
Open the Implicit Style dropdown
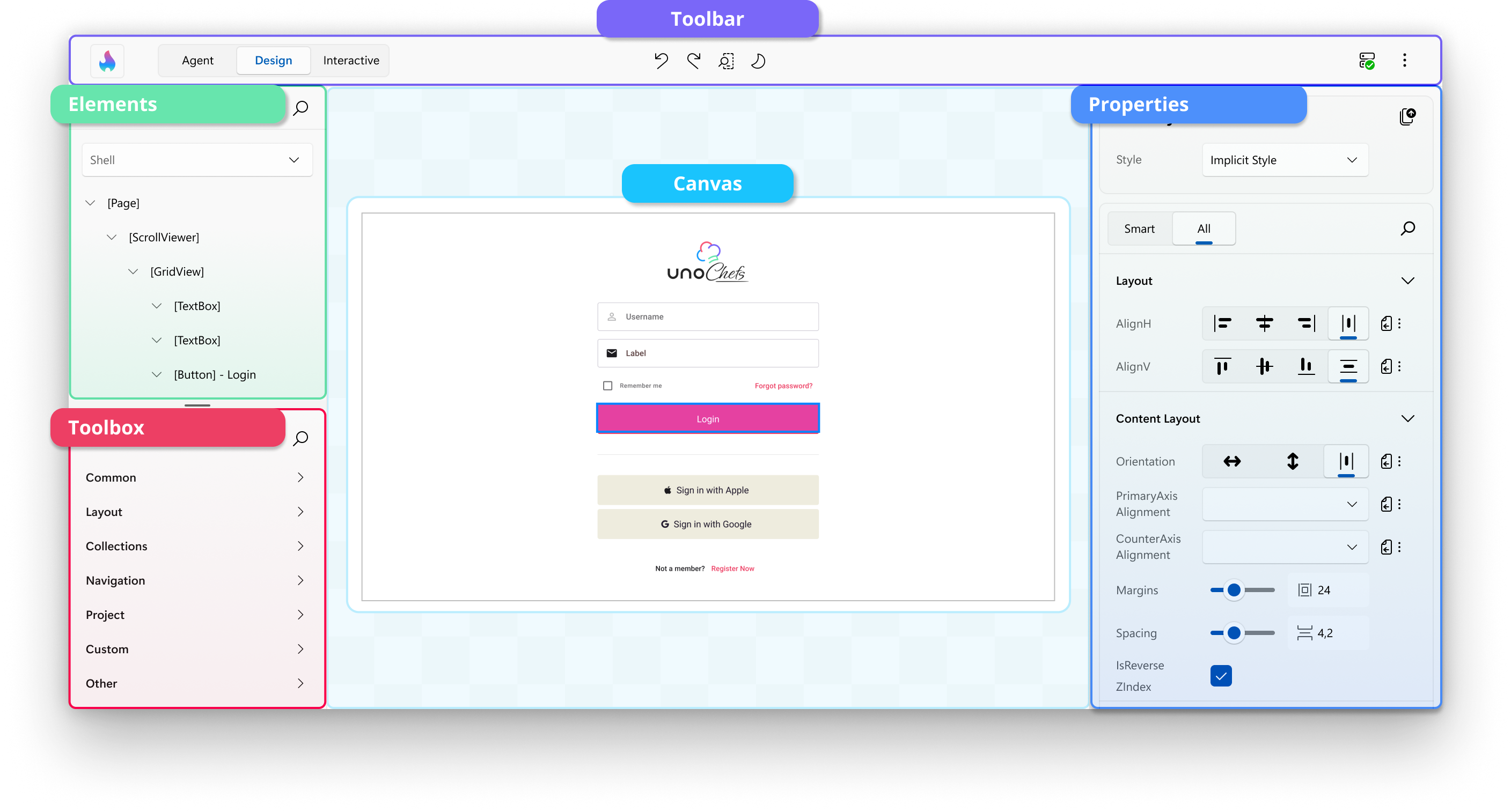pyautogui.click(x=1285, y=159)
